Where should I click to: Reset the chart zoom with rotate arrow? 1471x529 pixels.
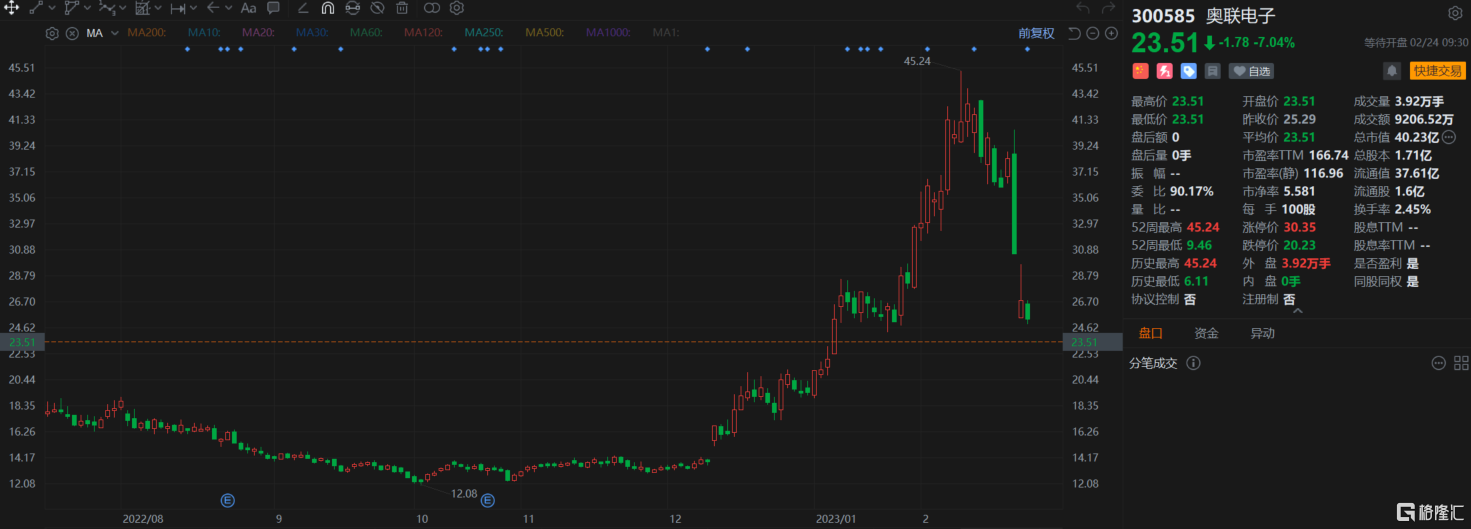tap(1074, 33)
